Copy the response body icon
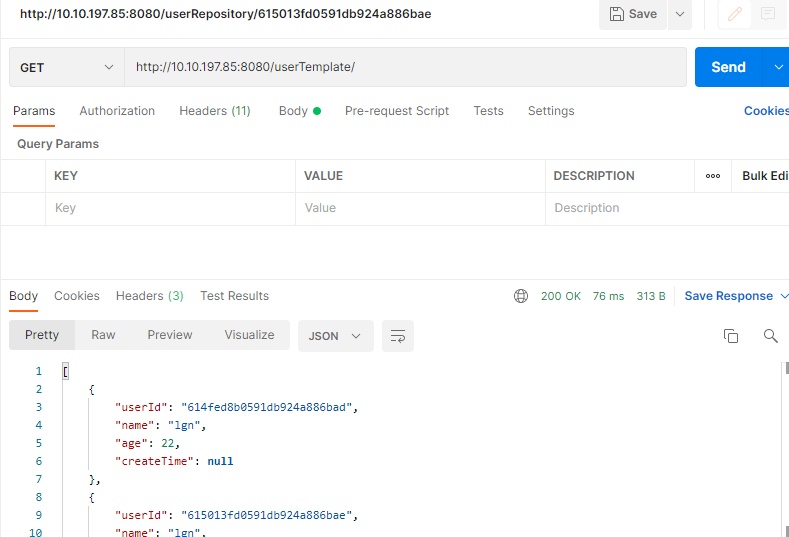The width and height of the screenshot is (789, 537). tap(731, 336)
